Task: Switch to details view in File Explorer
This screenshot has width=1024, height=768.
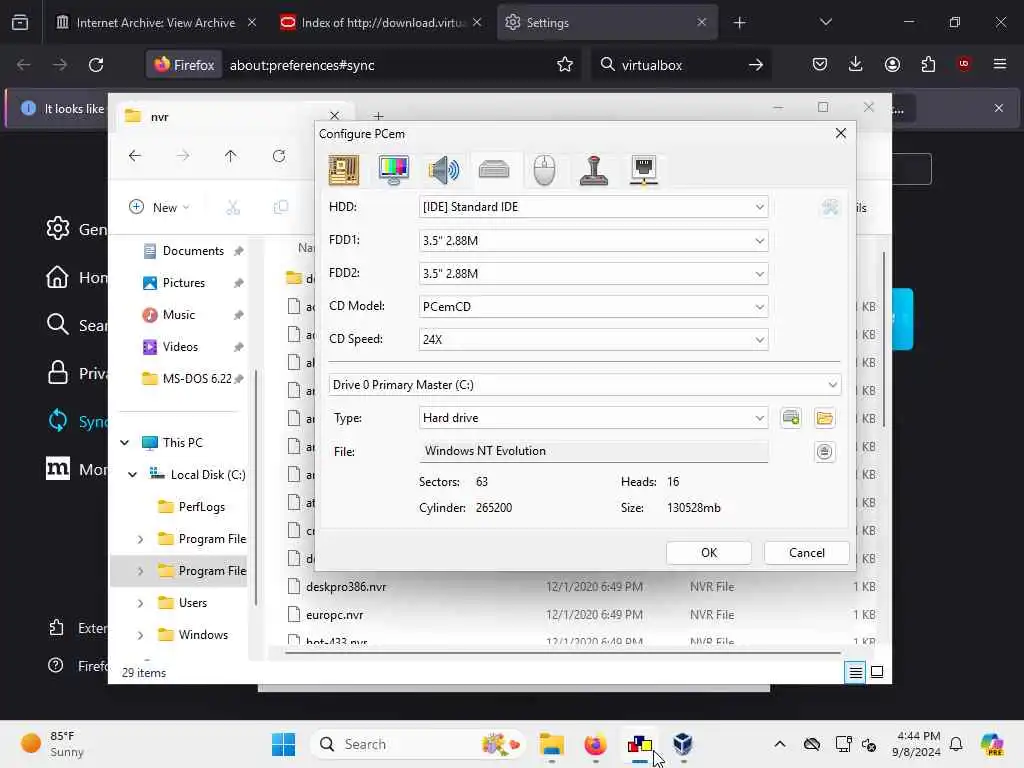Action: click(x=856, y=672)
